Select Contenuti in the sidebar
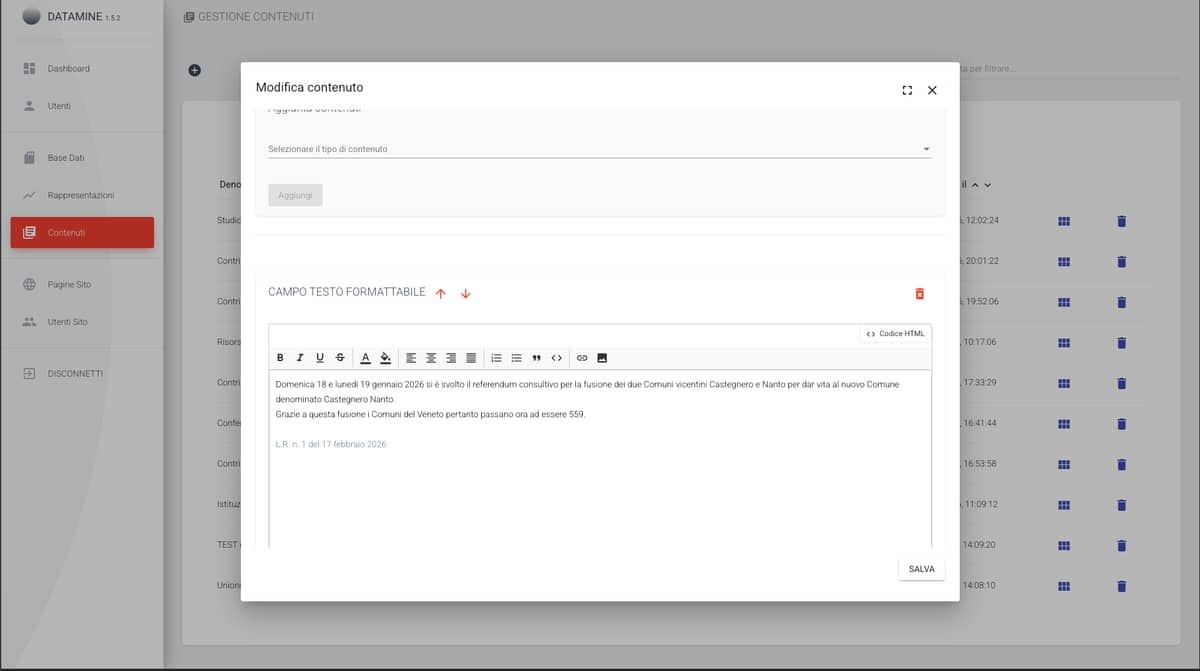Screen dimensions: 1200x671 [82, 233]
